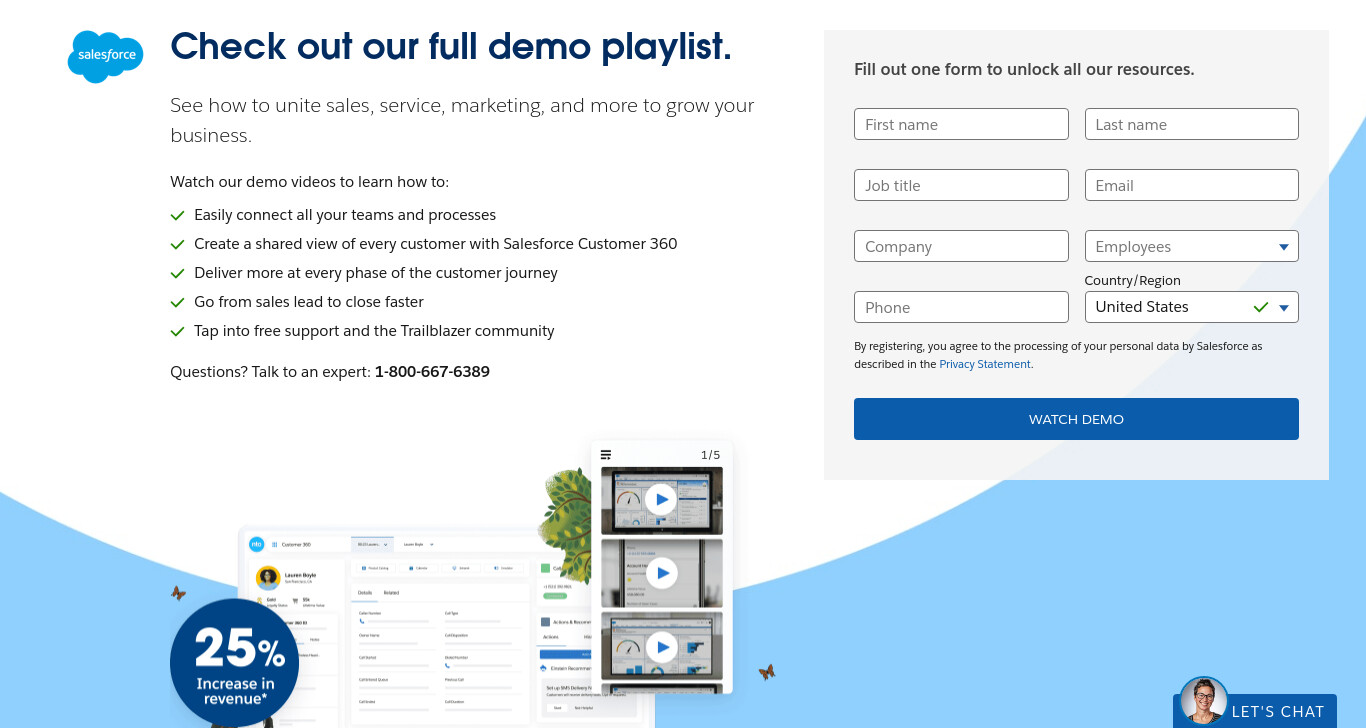
Task: Open the playlist menu icon above videos
Action: (606, 455)
